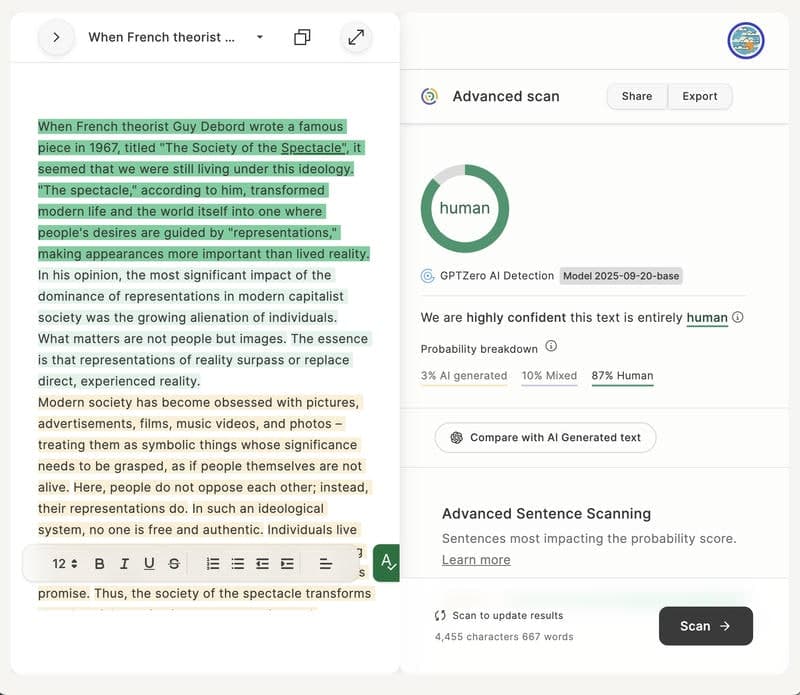Open the font size 12 stepper
The image size is (800, 695).
coord(65,564)
